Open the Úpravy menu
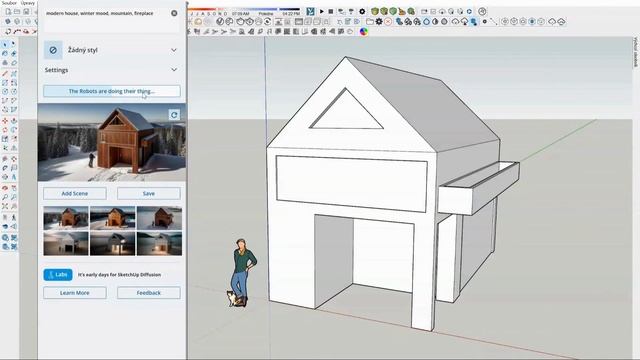The width and height of the screenshot is (640, 360). [28, 3]
